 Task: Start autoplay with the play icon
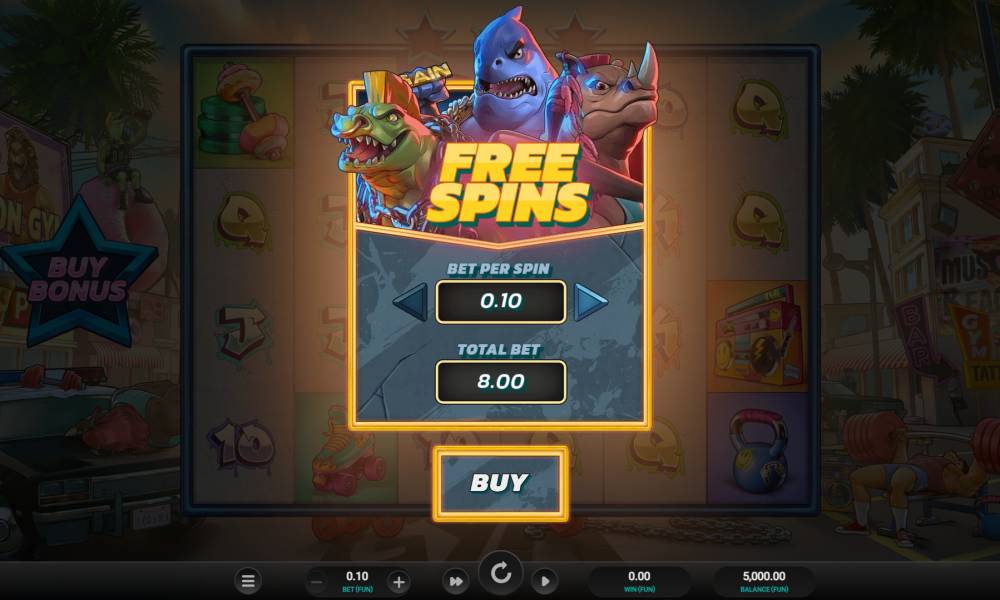point(544,581)
